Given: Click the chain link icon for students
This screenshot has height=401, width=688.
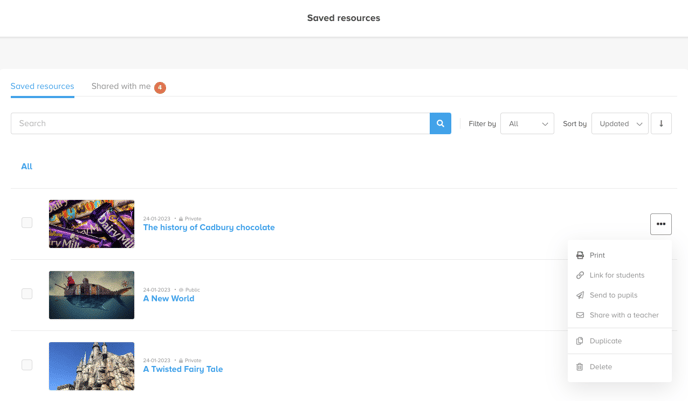Looking at the screenshot, I should coord(580,275).
